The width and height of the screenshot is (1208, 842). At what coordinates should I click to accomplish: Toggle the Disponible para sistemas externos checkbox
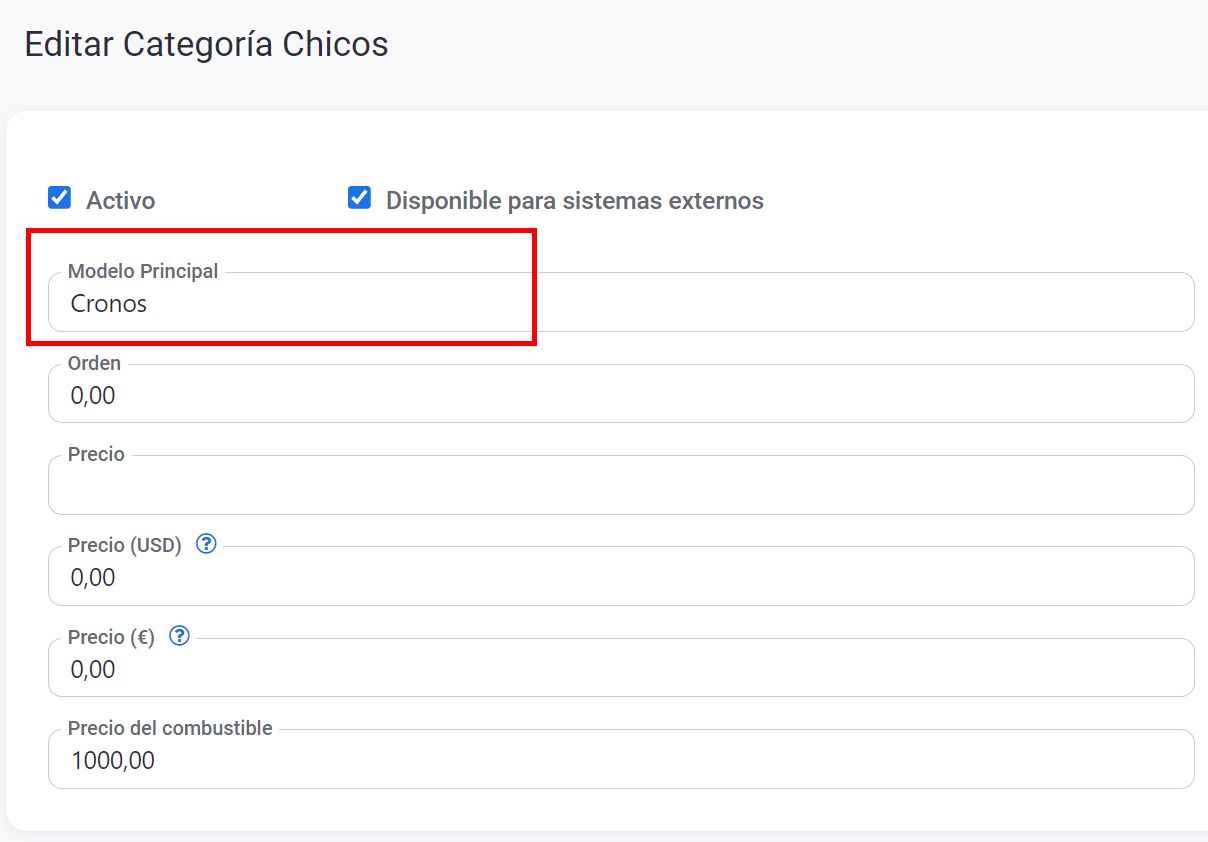[x=359, y=198]
